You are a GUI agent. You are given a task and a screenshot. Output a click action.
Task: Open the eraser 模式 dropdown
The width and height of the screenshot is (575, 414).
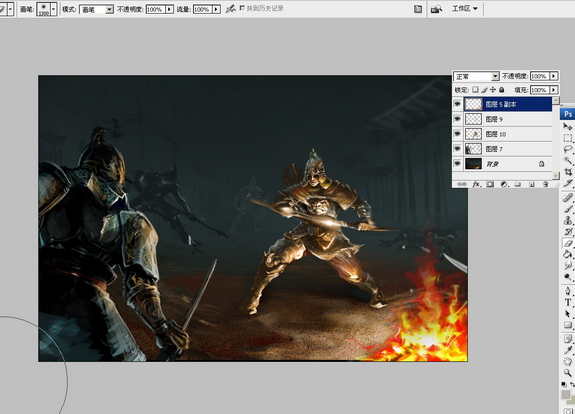[x=109, y=10]
